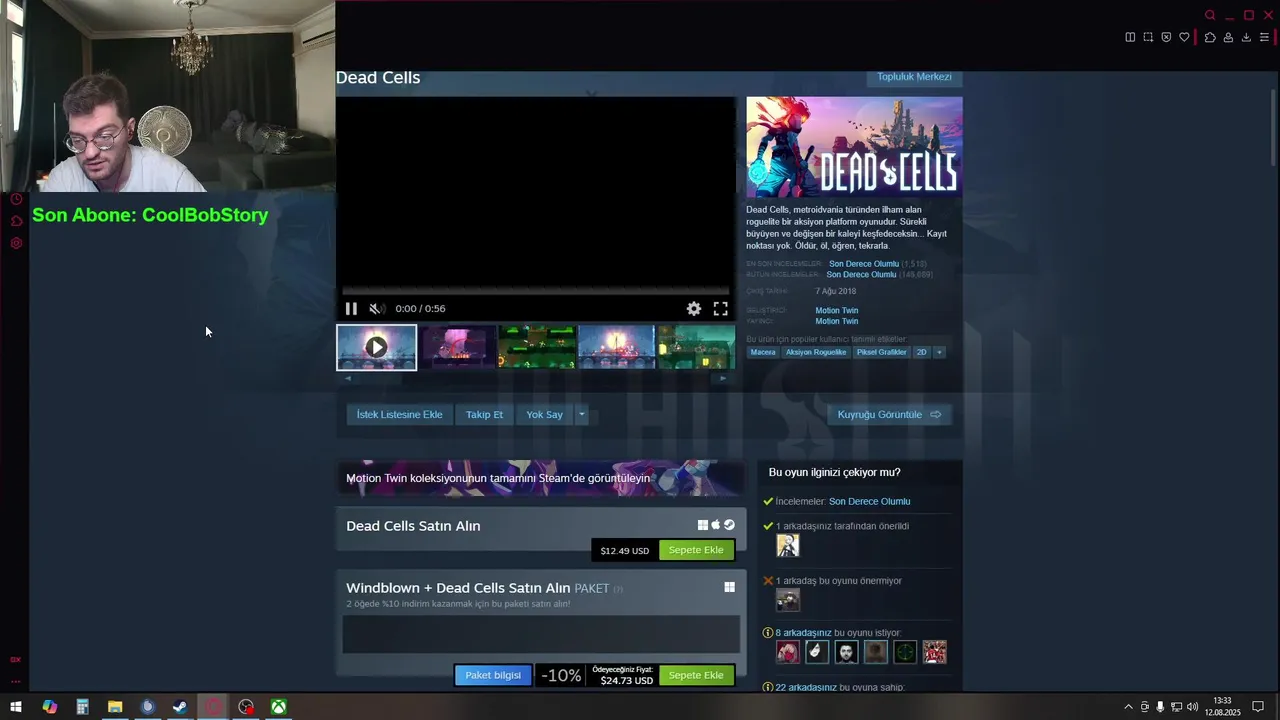Move thumbnail strip back with left arrow
Image resolution: width=1280 pixels, height=720 pixels.
pyautogui.click(x=348, y=378)
